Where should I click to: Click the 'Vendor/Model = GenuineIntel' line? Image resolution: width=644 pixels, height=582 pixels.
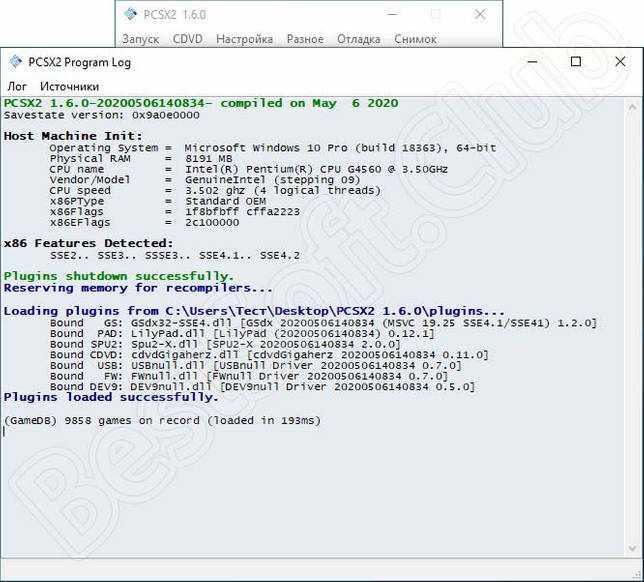tap(205, 180)
